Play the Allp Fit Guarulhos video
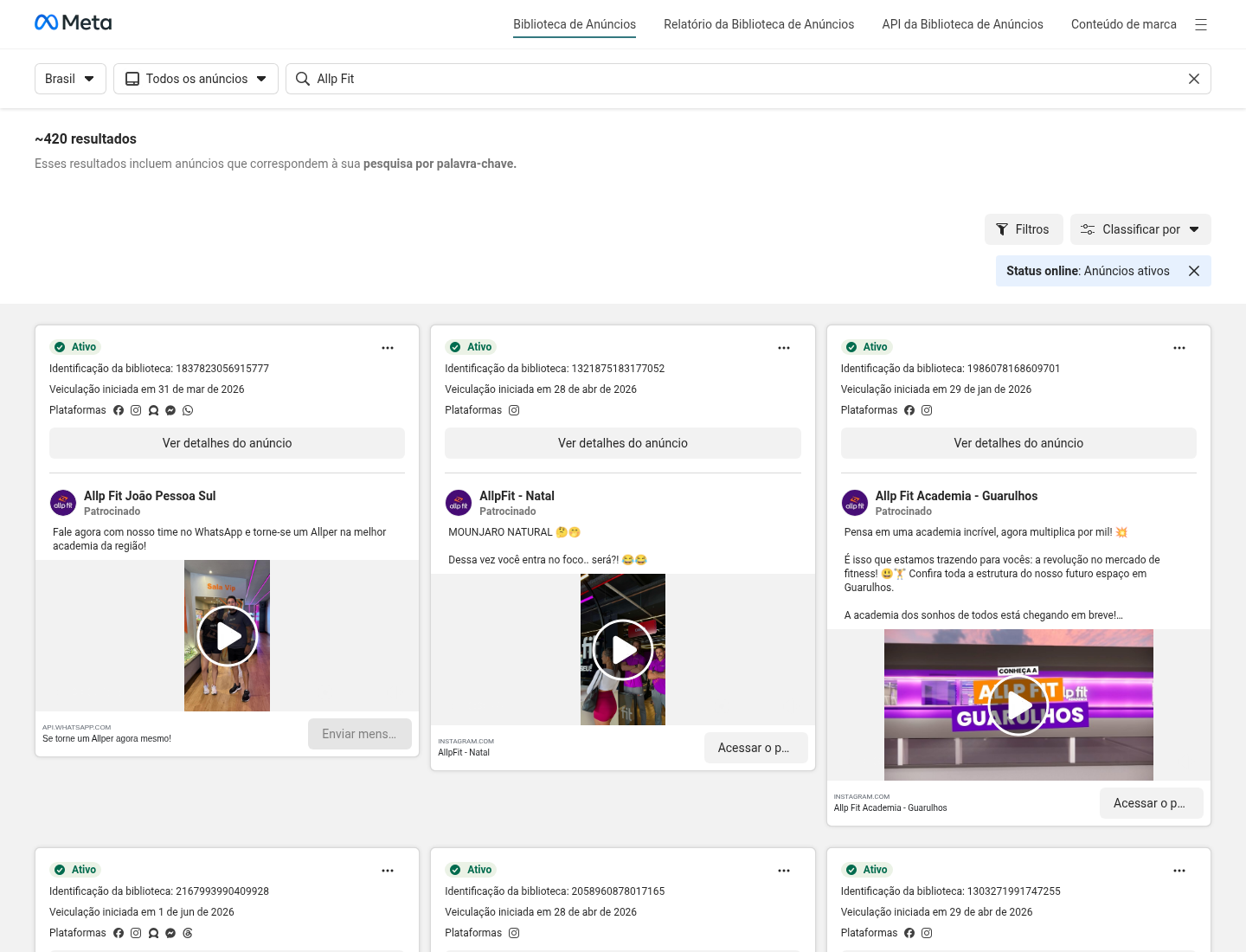 tap(1018, 705)
